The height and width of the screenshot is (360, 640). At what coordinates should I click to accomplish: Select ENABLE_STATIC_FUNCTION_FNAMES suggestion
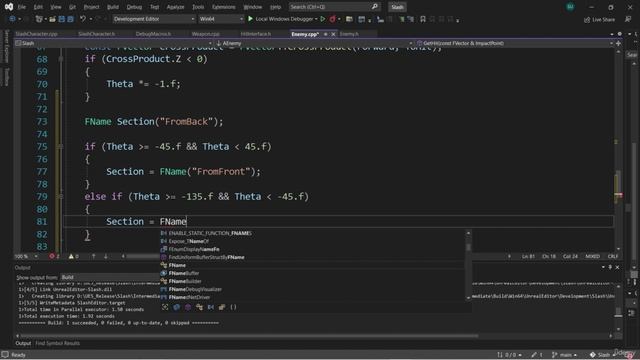click(x=210, y=233)
